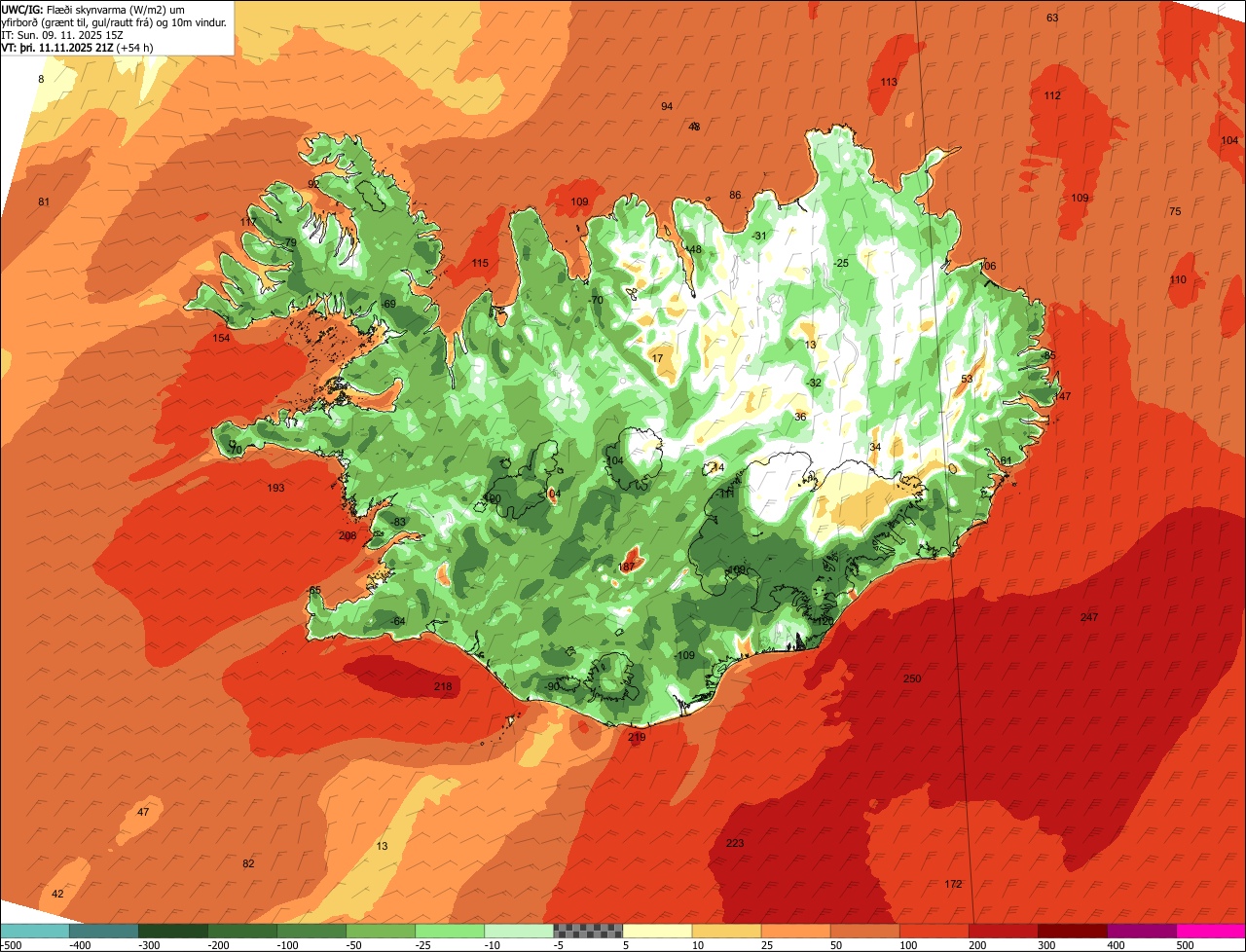The height and width of the screenshot is (952, 1246).
Task: Select the dark red swatch between 300 and 400
Action: [1071, 931]
